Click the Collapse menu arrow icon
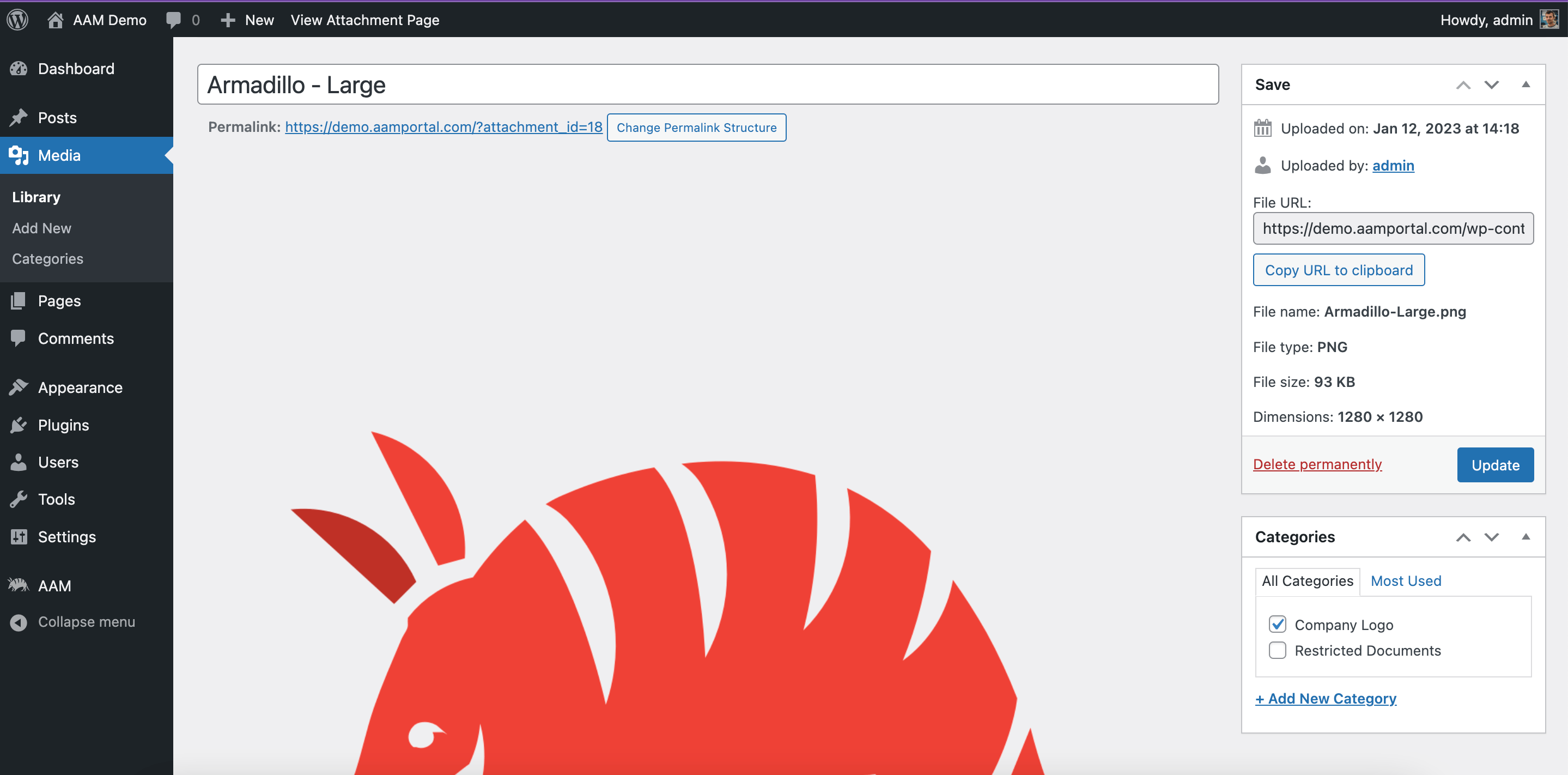1568x775 pixels. (x=19, y=622)
